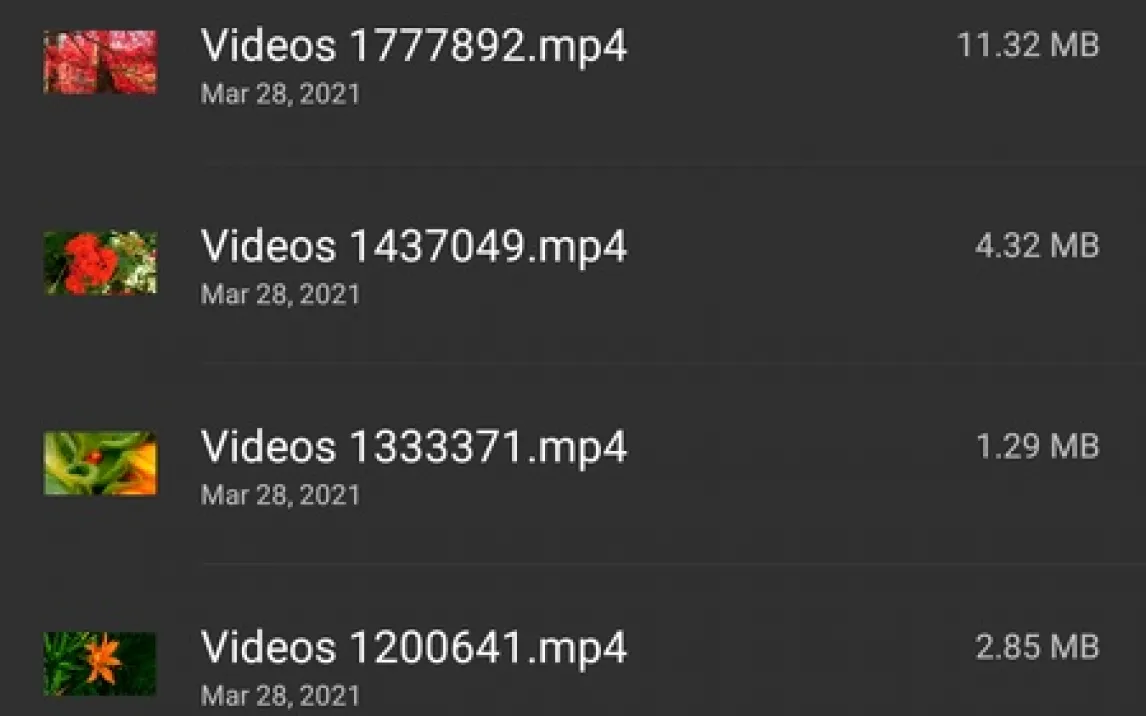The height and width of the screenshot is (716, 1146).
Task: Tap the date under Videos 1777892.mp4
Action: [281, 94]
